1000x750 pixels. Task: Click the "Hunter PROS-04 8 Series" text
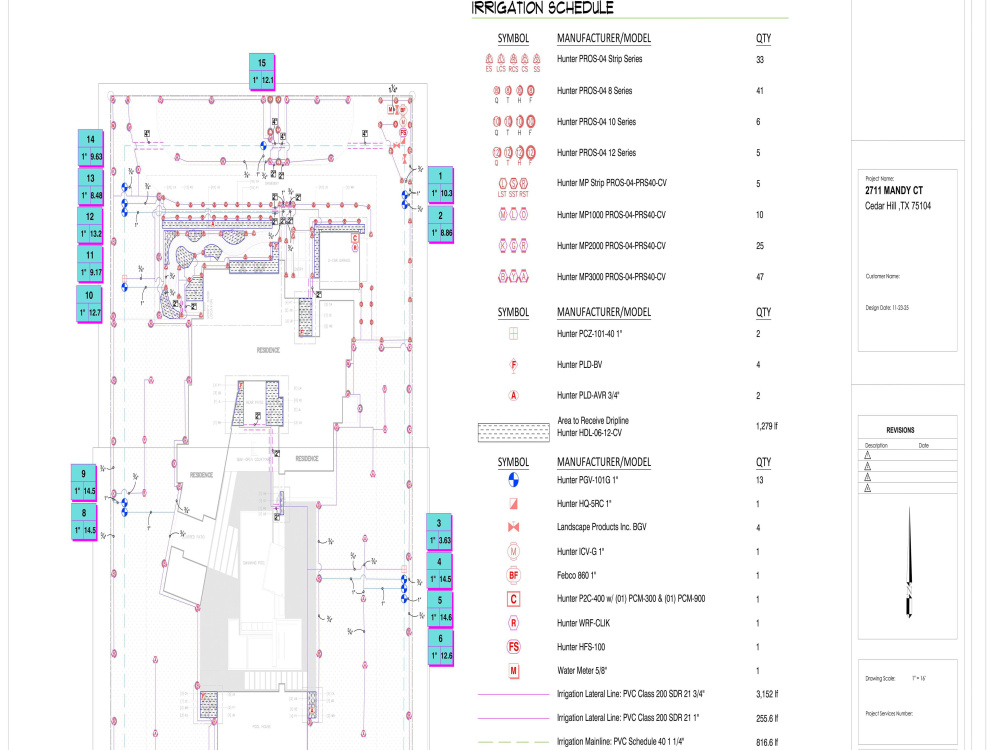(x=594, y=91)
